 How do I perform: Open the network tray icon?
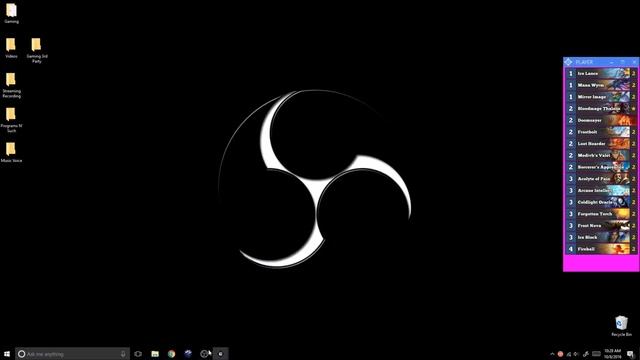pos(569,354)
